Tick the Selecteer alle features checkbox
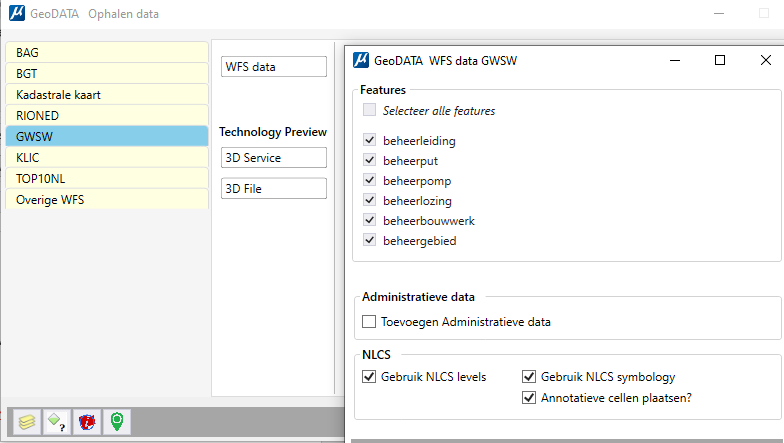The width and height of the screenshot is (784, 443). 370,110
